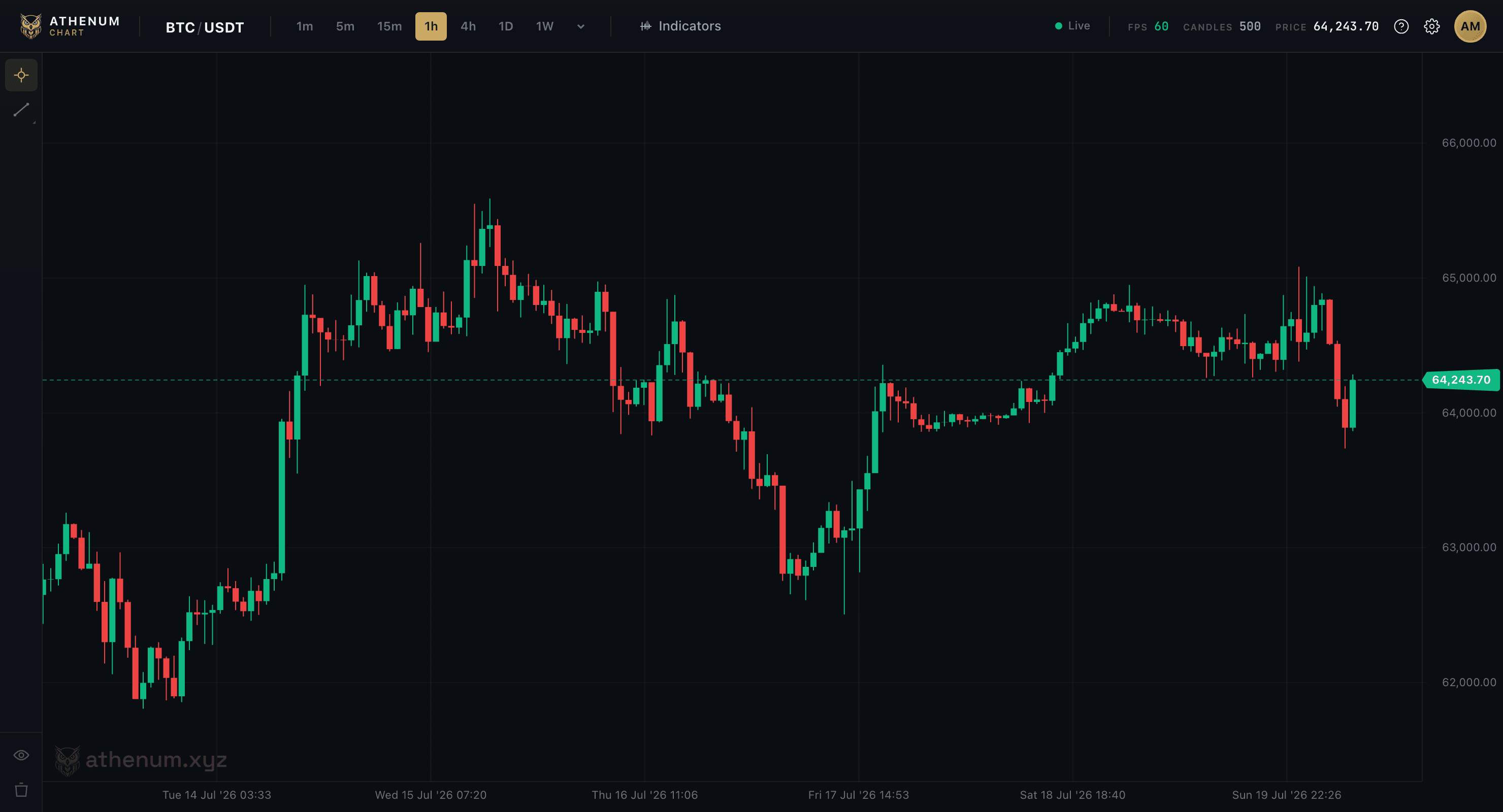Open the help question mark icon

coord(1401,26)
